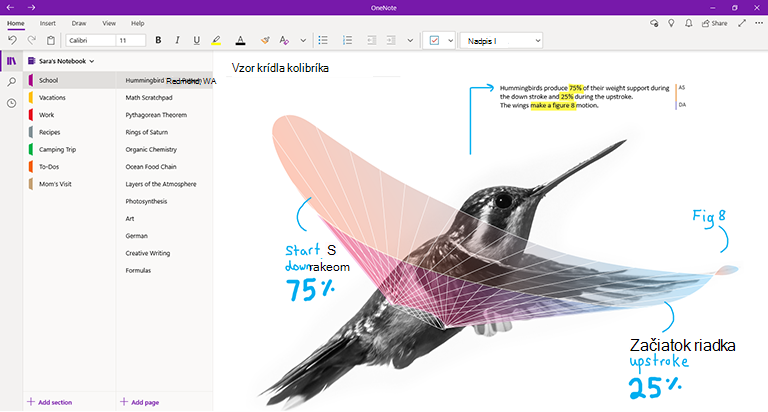Open the Nadpis 1 styles dropdown
The image size is (768, 412).
click(501, 41)
